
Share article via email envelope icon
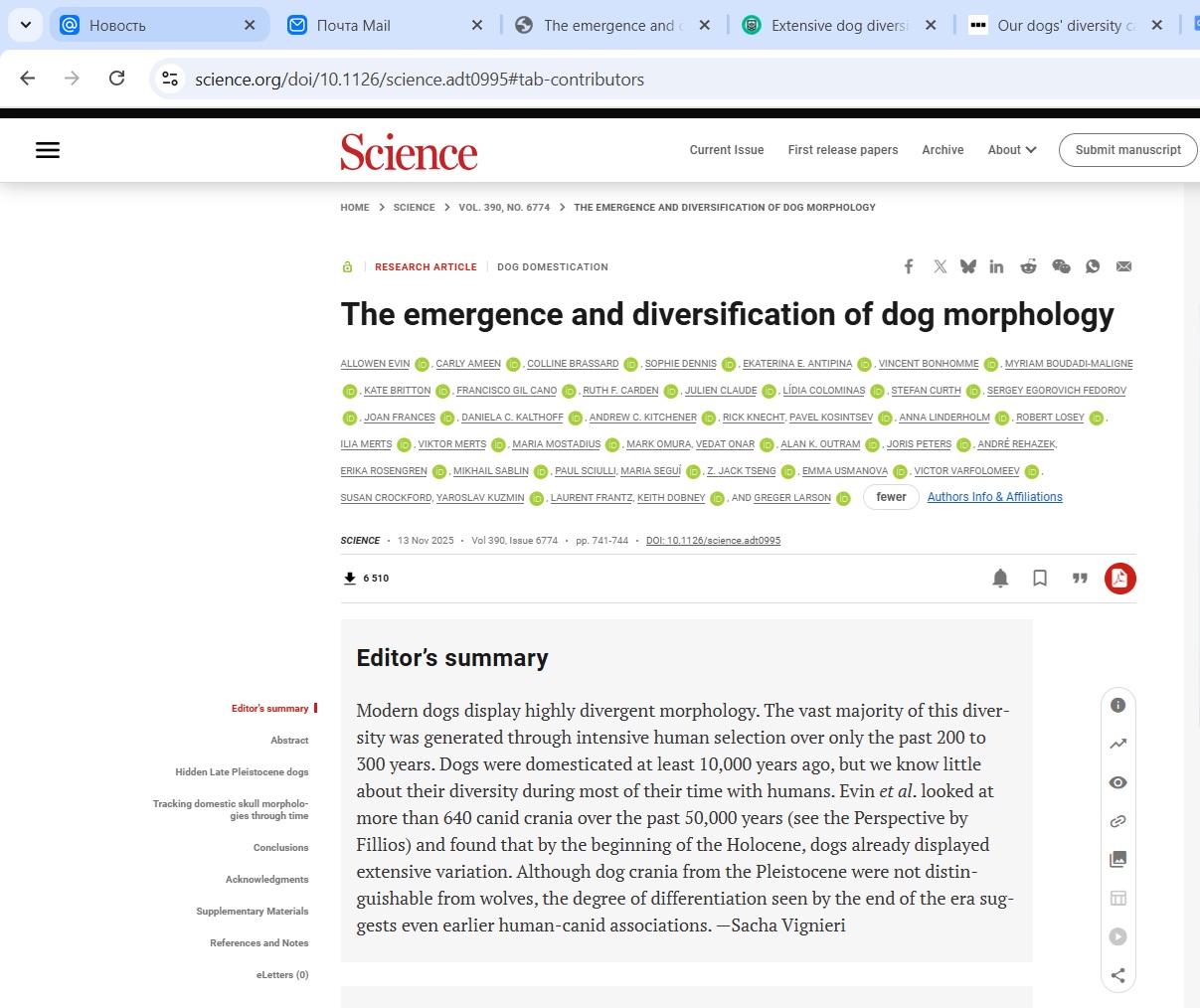coord(1123,266)
